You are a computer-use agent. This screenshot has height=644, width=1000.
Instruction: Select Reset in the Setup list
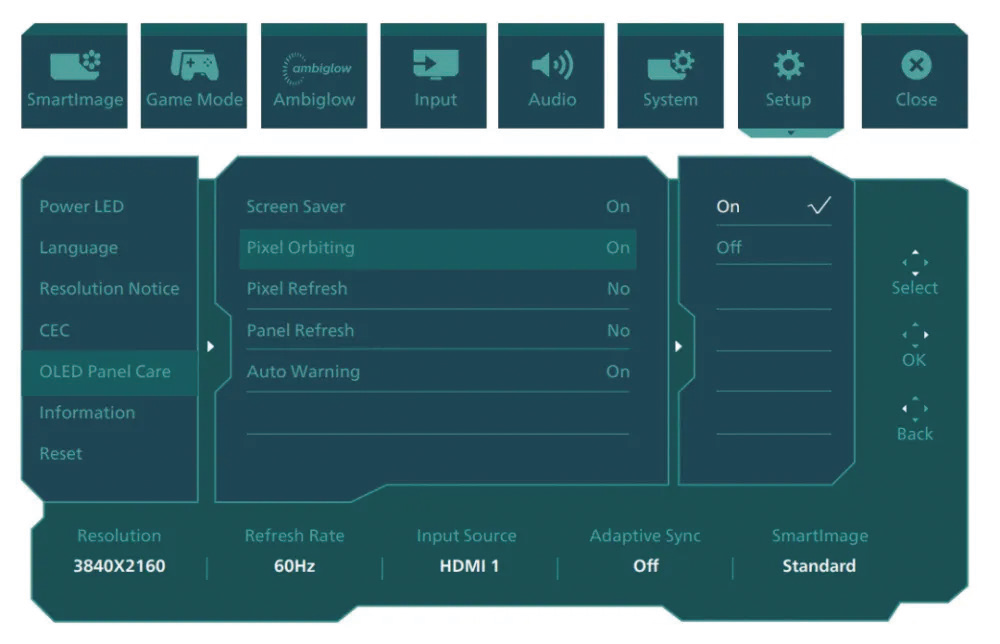pyautogui.click(x=61, y=454)
